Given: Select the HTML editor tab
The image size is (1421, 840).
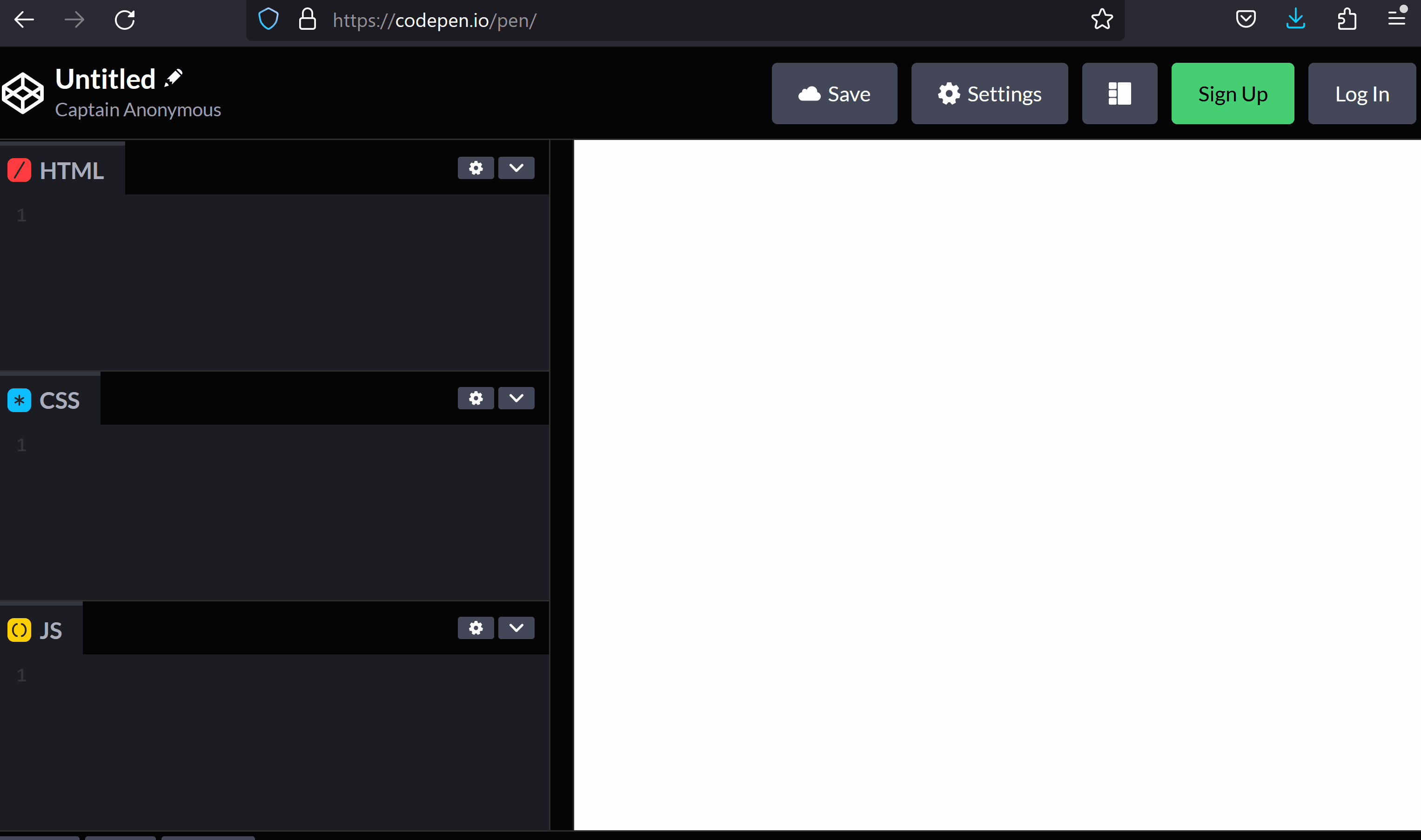Looking at the screenshot, I should [x=62, y=170].
